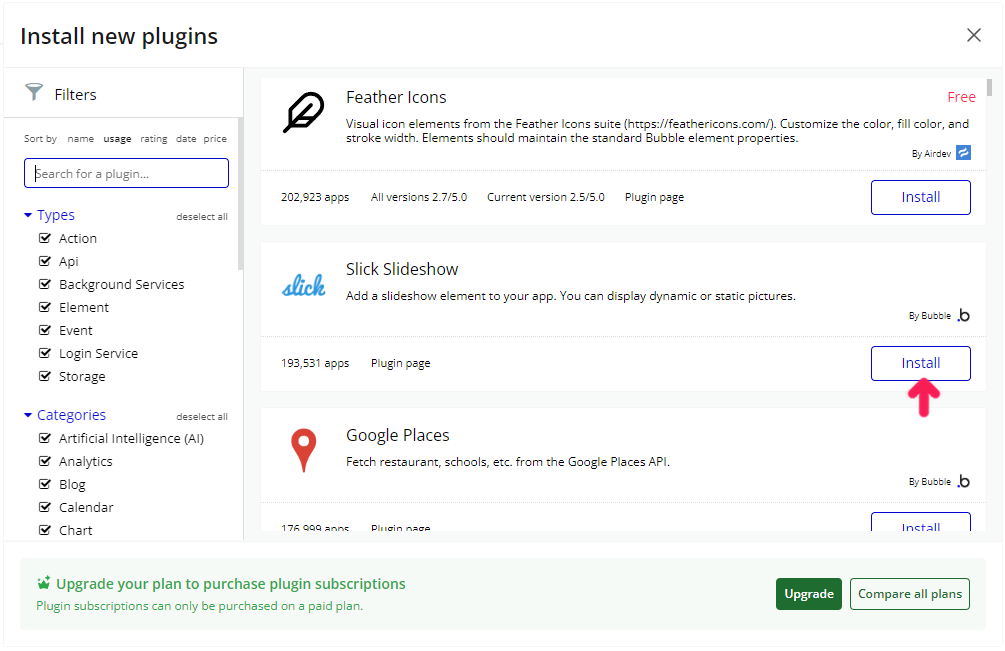
Task: Sort plugins by date
Action: click(x=187, y=138)
